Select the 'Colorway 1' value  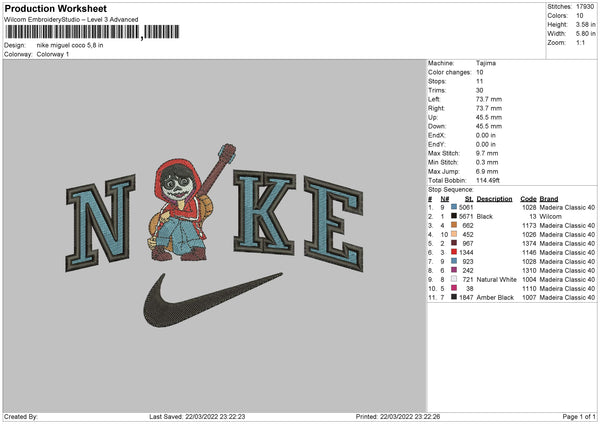point(53,54)
